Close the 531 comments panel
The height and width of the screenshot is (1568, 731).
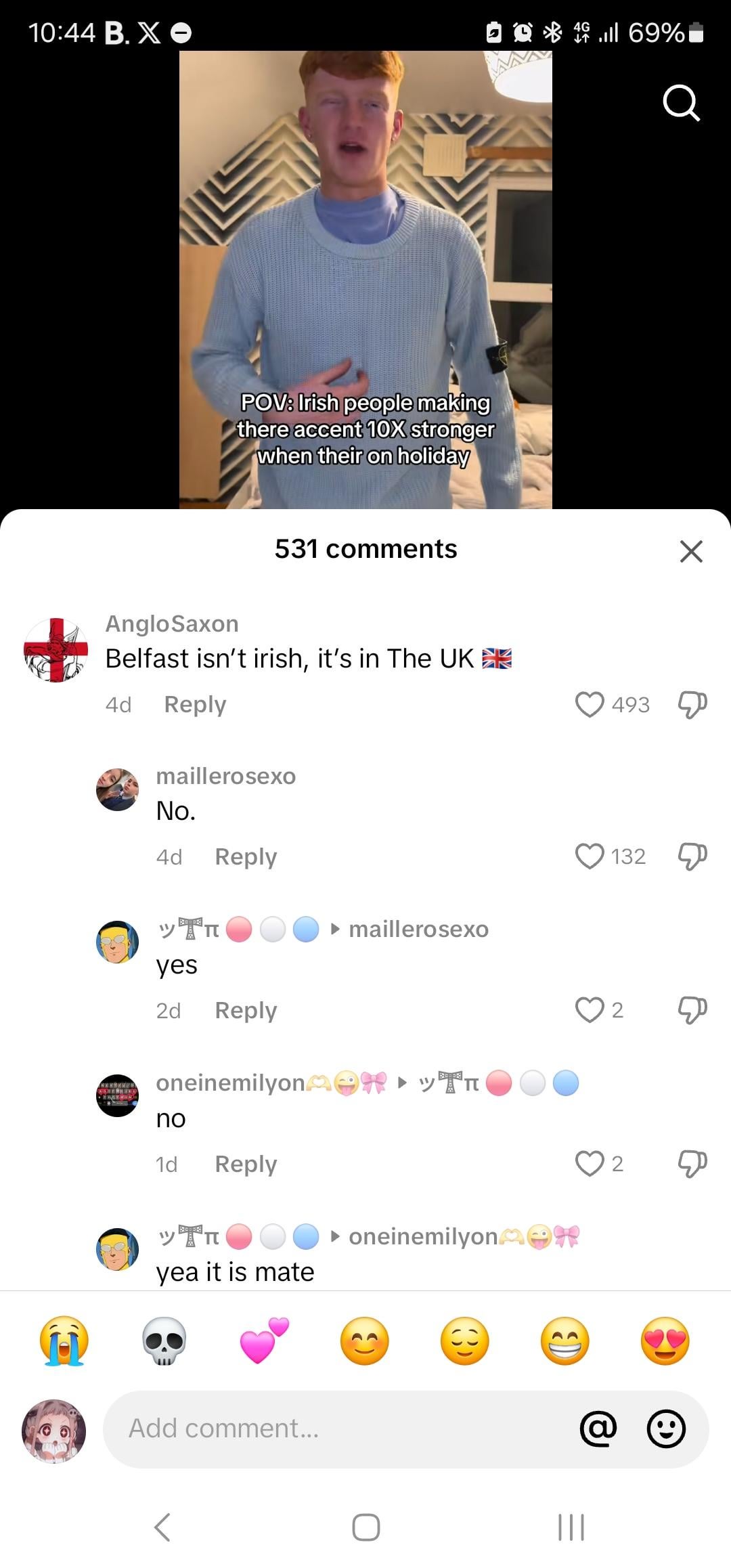[691, 551]
